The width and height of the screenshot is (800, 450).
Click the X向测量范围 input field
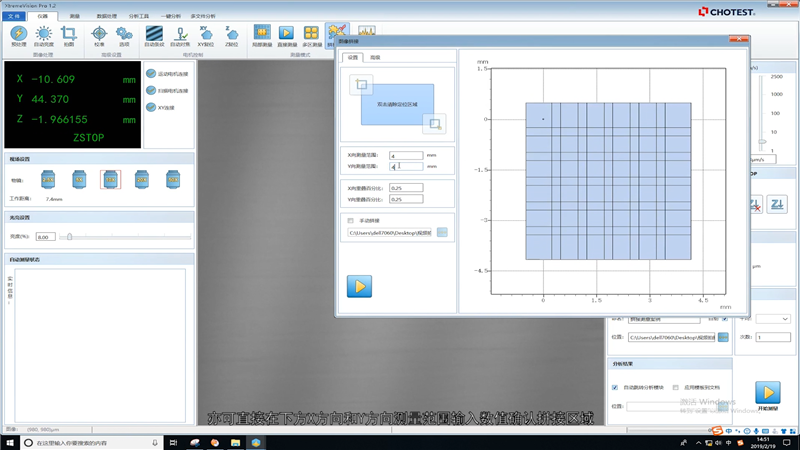[405, 156]
